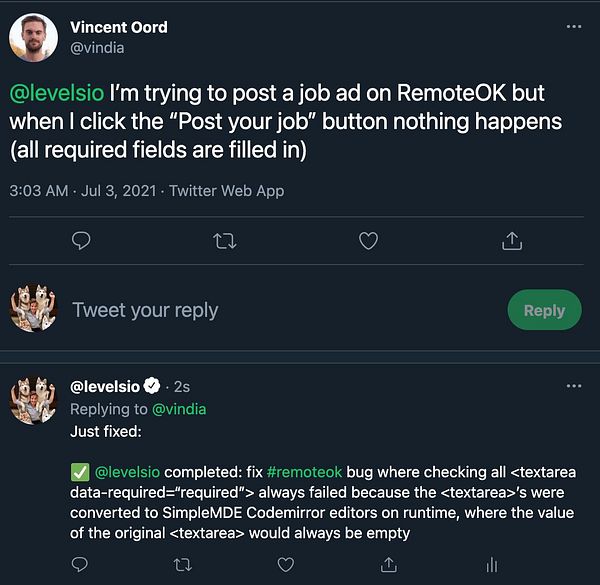Click the green Reply button

tap(544, 310)
